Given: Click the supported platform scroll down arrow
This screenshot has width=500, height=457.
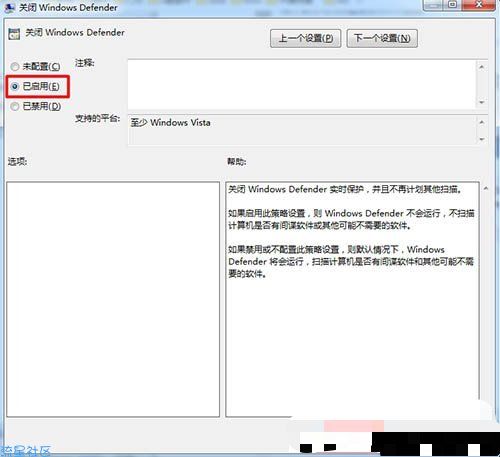Looking at the screenshot, I should tap(481, 139).
